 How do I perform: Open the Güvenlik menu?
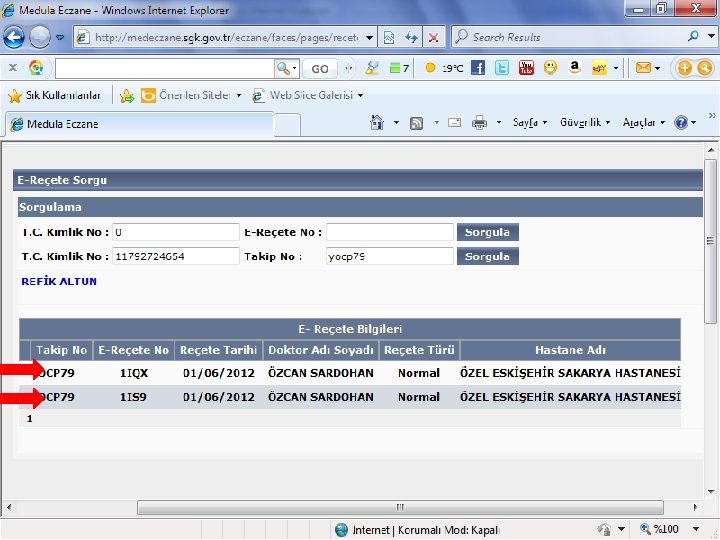(x=585, y=123)
